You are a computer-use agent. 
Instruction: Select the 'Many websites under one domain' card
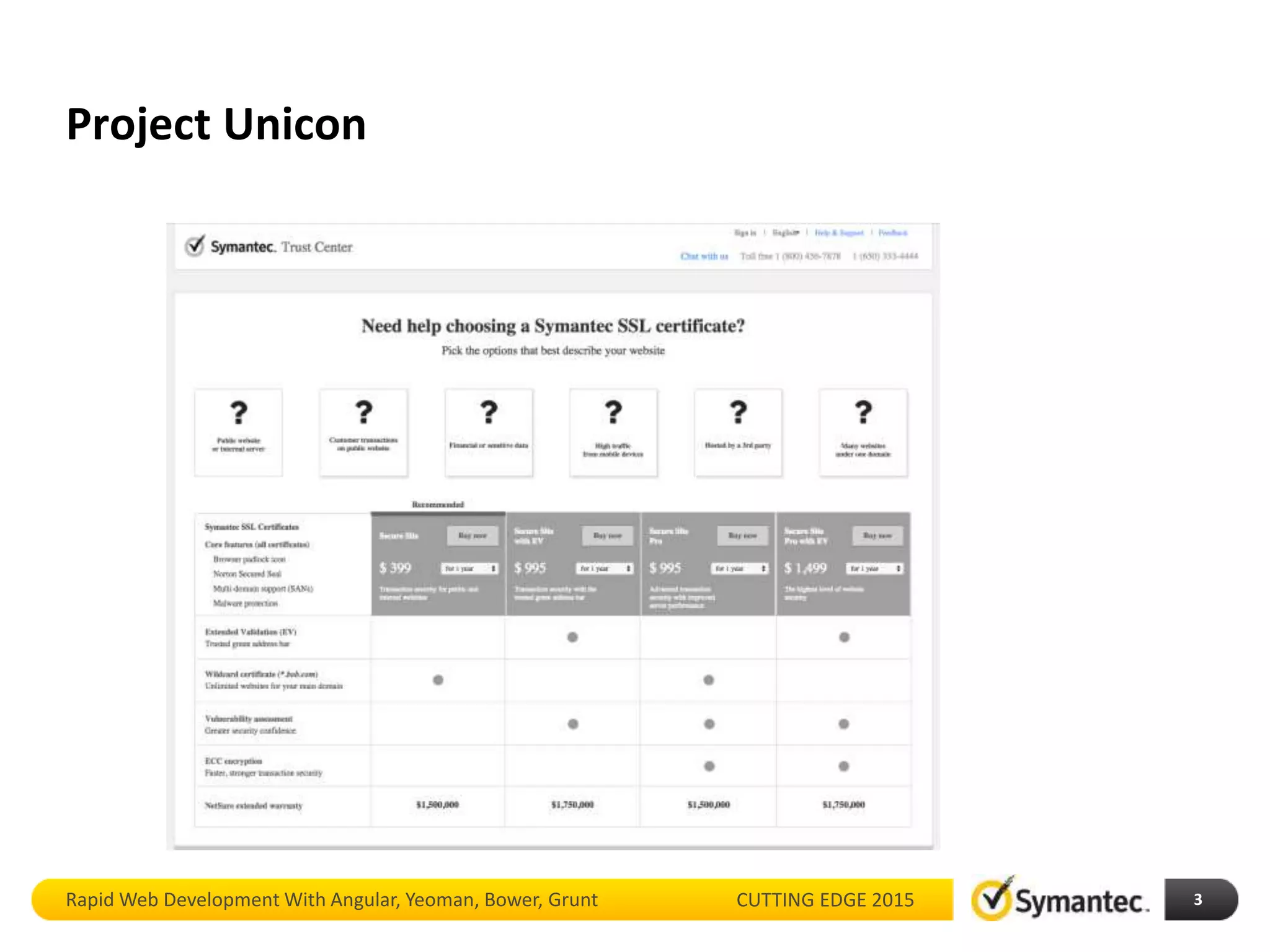tap(863, 433)
